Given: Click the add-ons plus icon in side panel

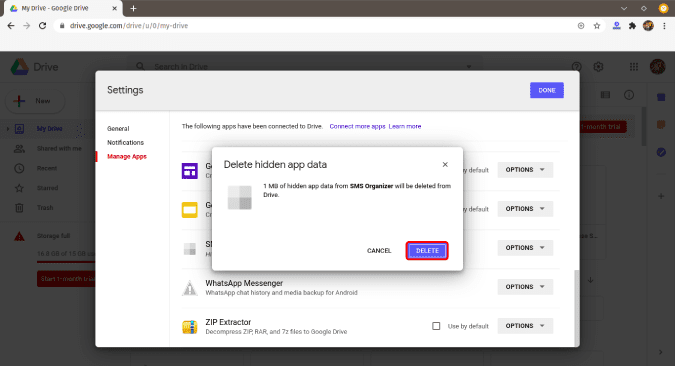Looking at the screenshot, I should coord(661,196).
